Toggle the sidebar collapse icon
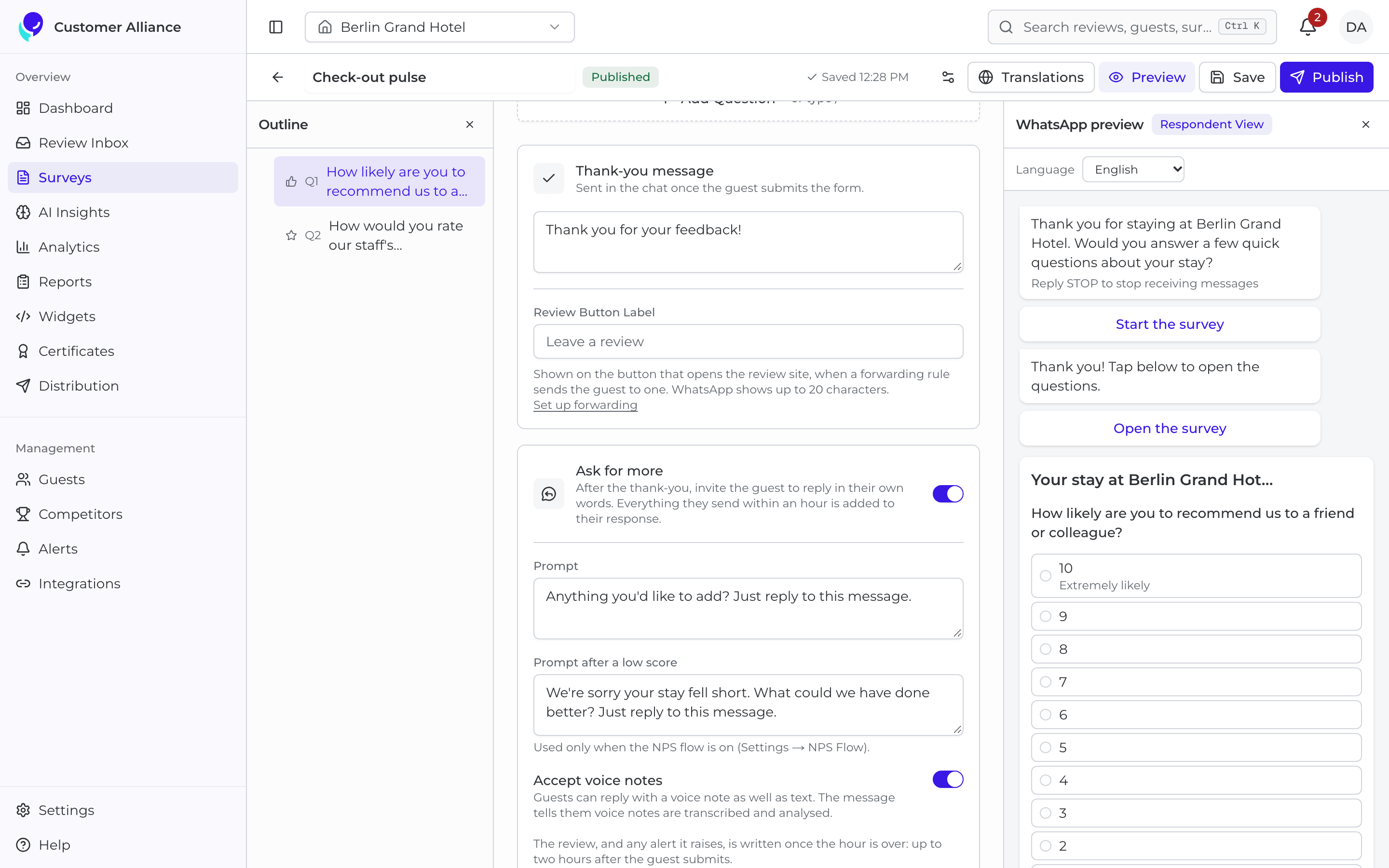This screenshot has width=1389, height=868. pos(275,27)
